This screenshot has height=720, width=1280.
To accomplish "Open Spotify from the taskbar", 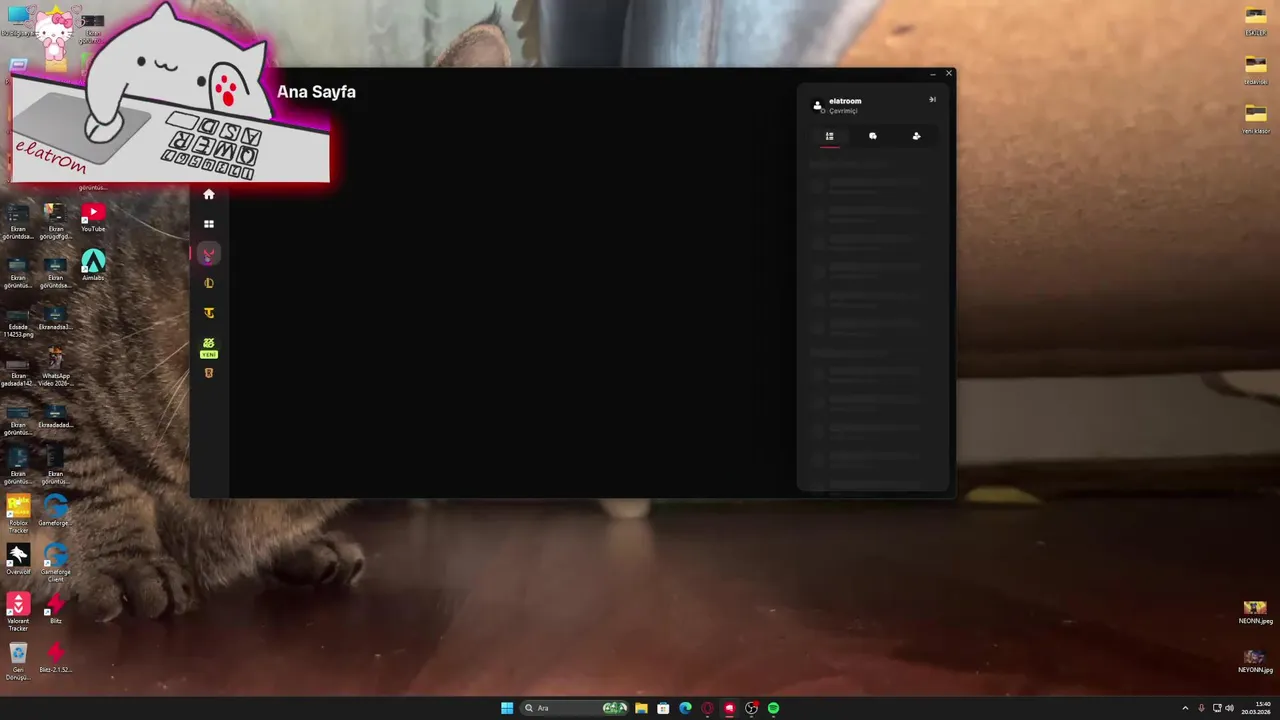I will pyautogui.click(x=773, y=708).
